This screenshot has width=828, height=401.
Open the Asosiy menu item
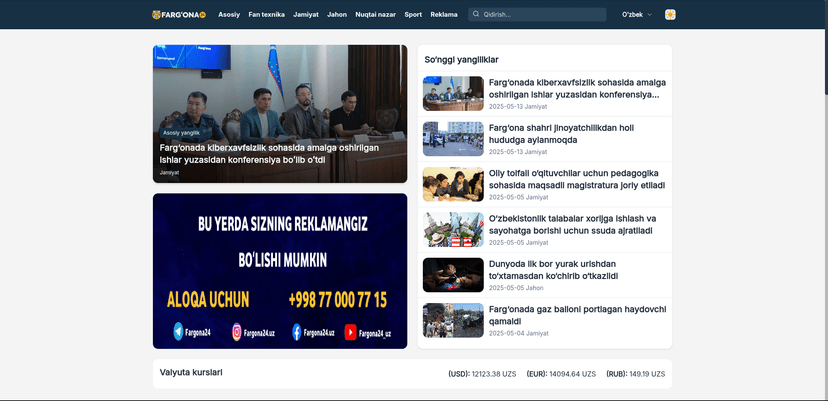click(229, 14)
